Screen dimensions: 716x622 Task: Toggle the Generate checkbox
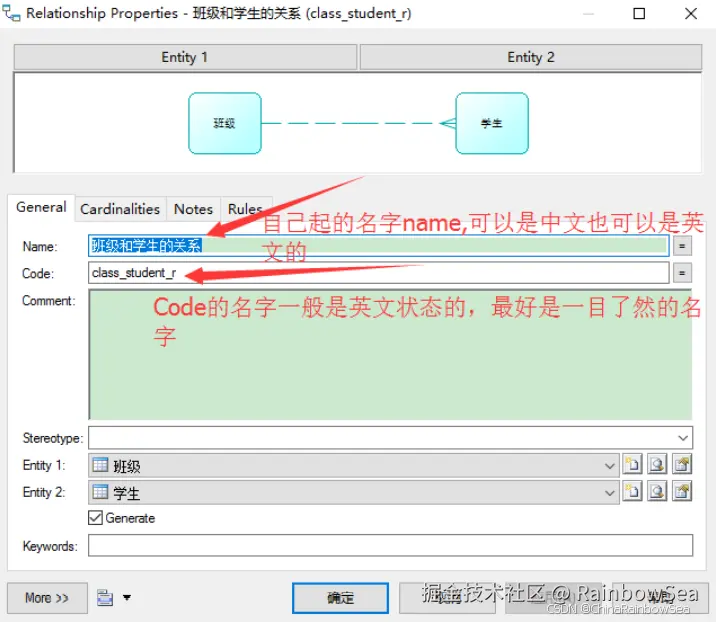coord(95,518)
